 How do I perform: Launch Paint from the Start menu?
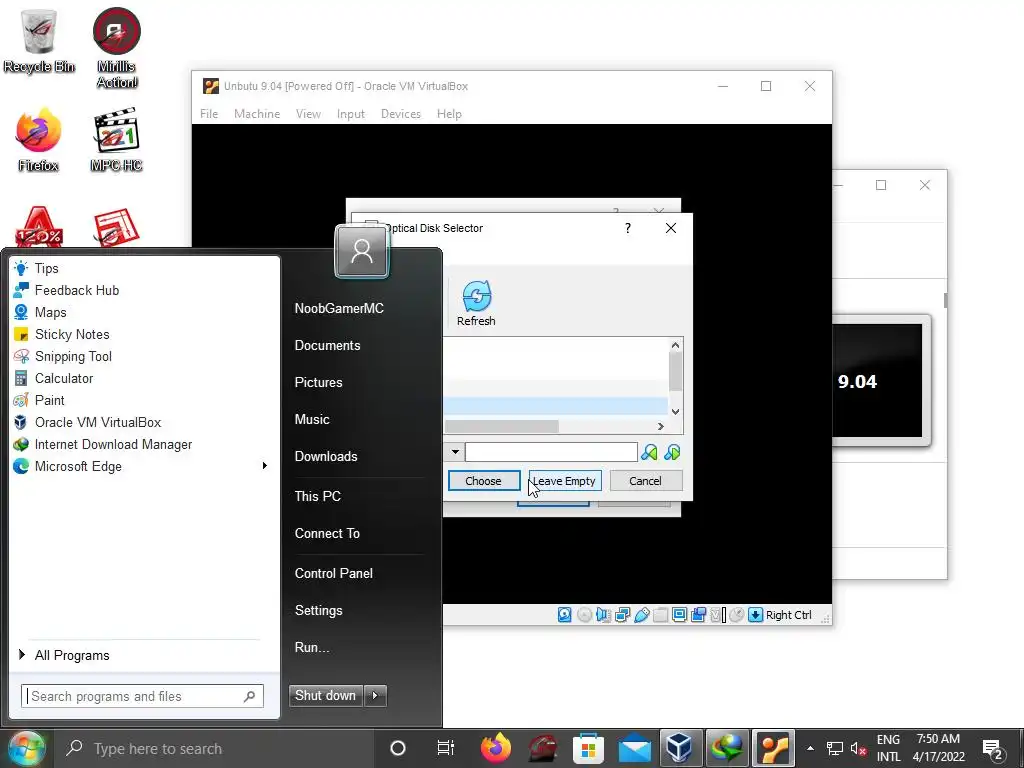(50, 400)
